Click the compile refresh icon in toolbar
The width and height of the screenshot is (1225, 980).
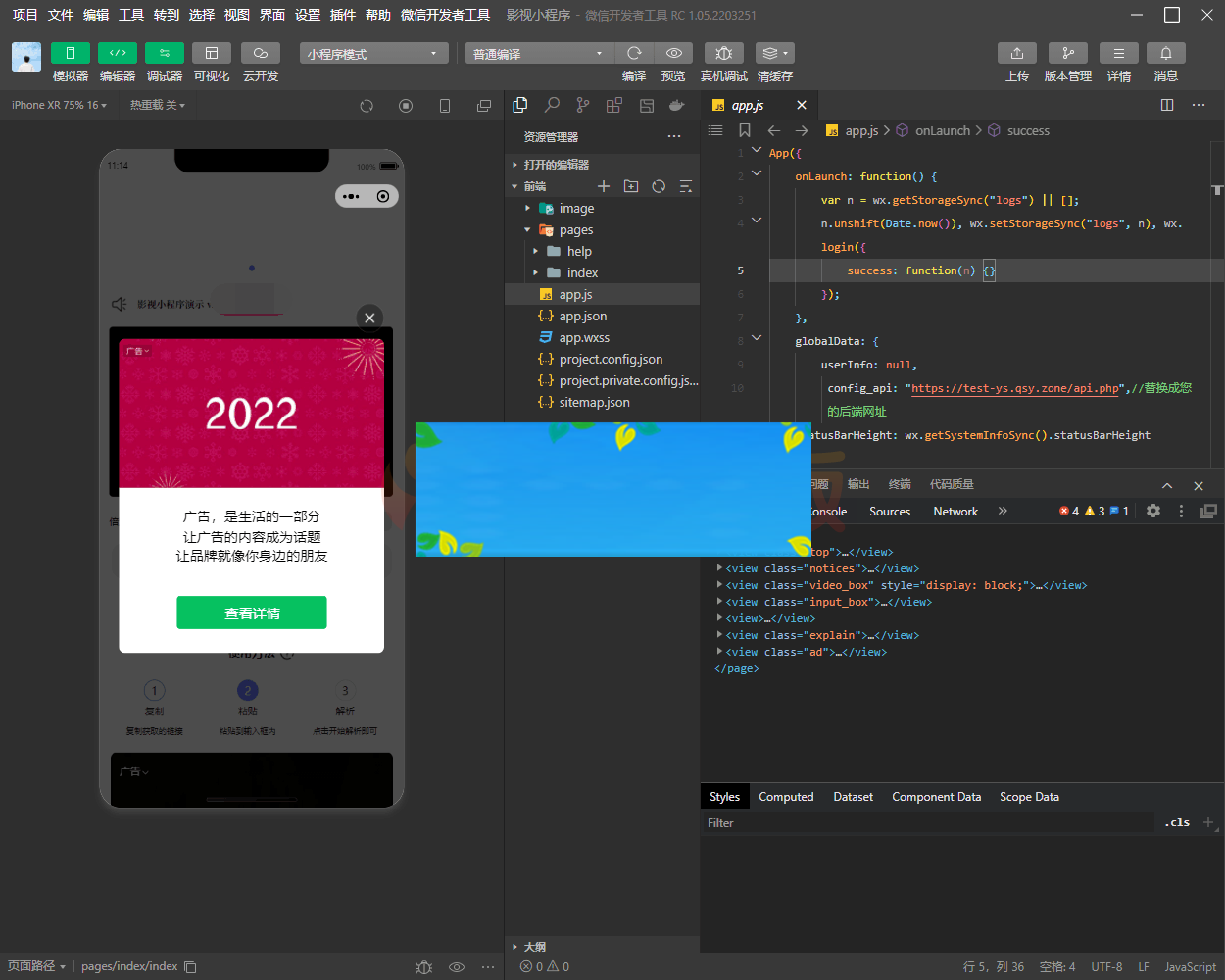point(634,53)
